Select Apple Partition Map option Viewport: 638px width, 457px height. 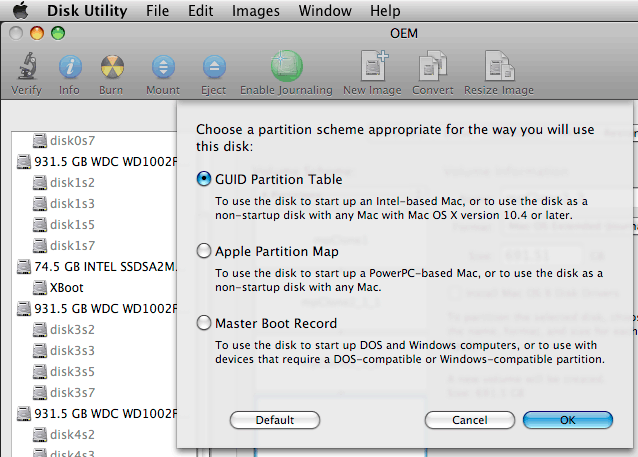coord(204,251)
